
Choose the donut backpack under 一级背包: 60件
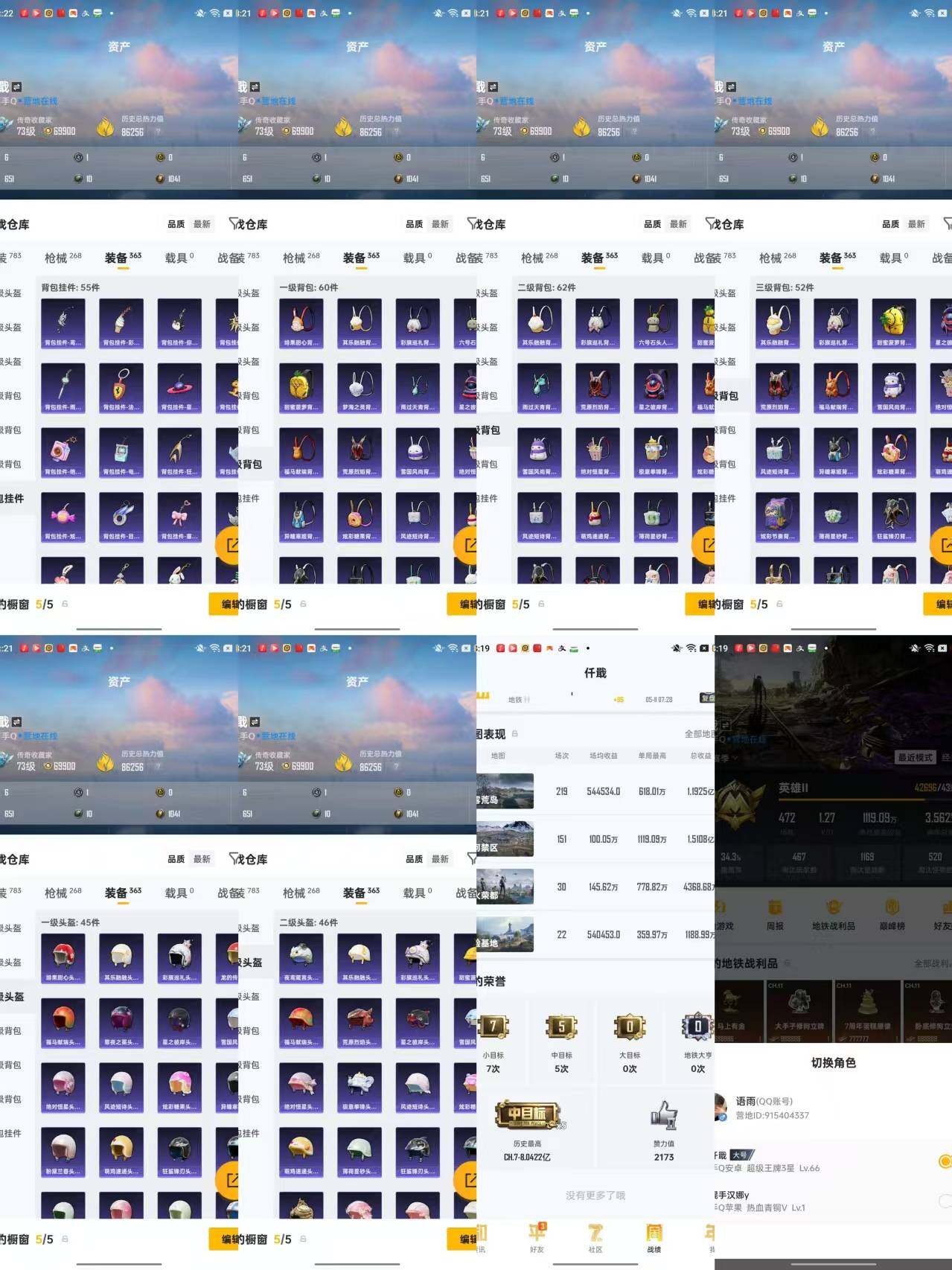(x=360, y=517)
